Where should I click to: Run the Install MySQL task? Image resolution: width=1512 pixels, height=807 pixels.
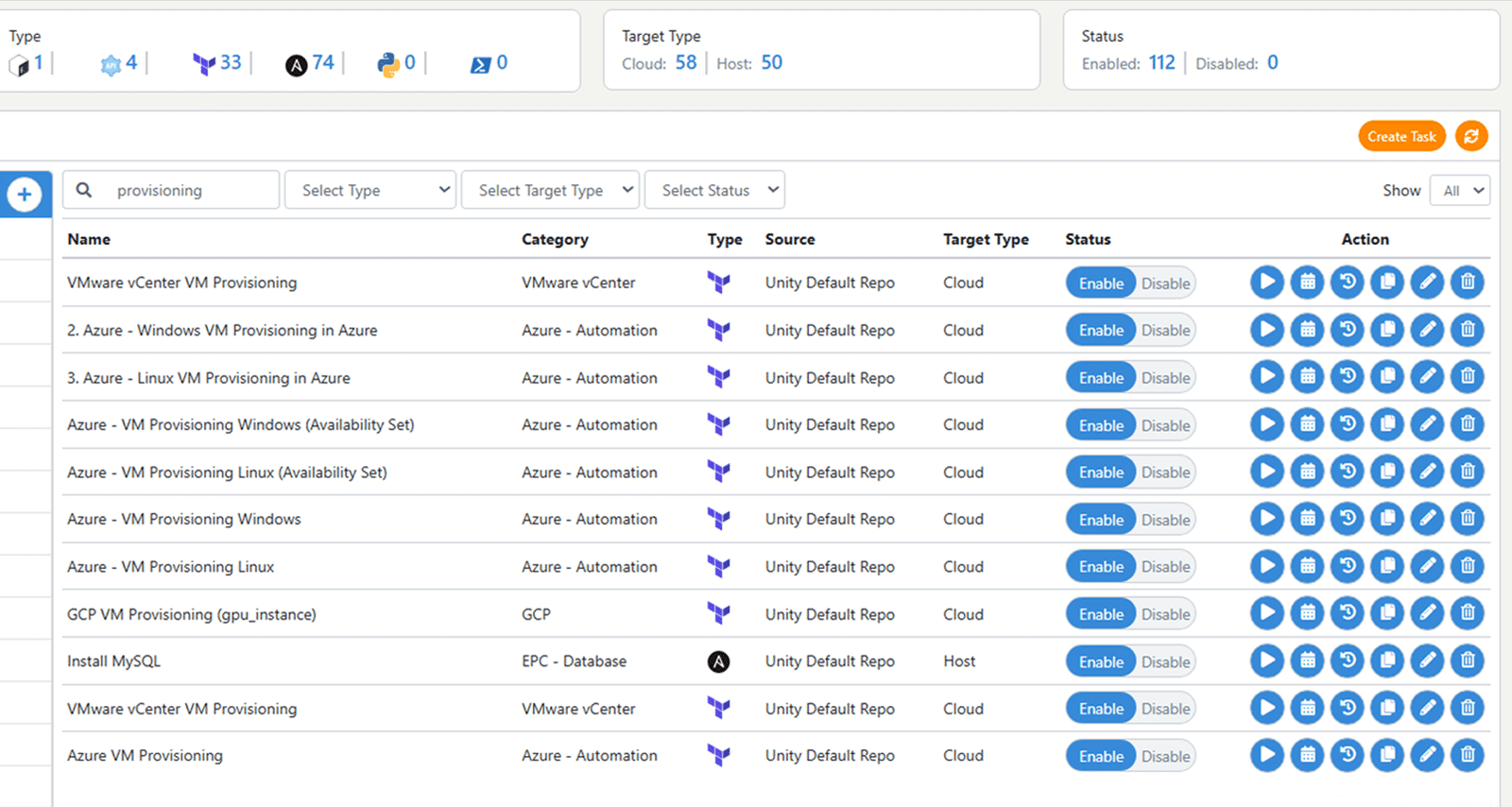pyautogui.click(x=1266, y=661)
